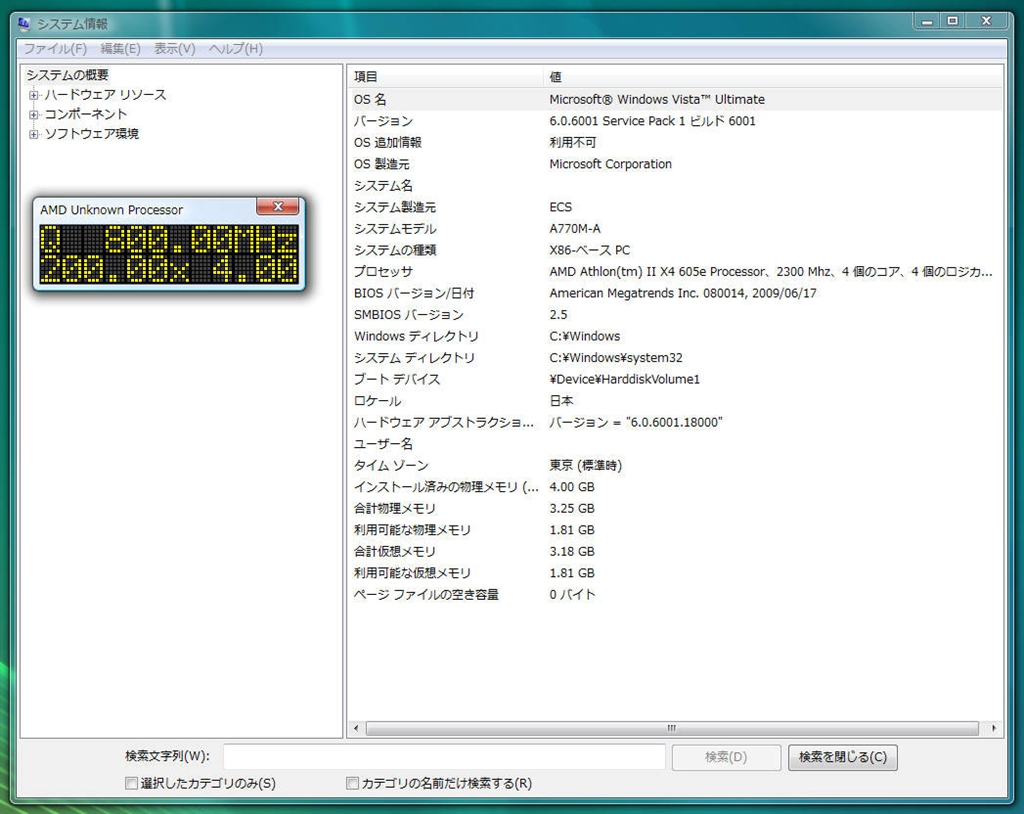Select 利用可能な仮想メモリ row label
This screenshot has width=1024, height=814.
pyautogui.click(x=412, y=574)
